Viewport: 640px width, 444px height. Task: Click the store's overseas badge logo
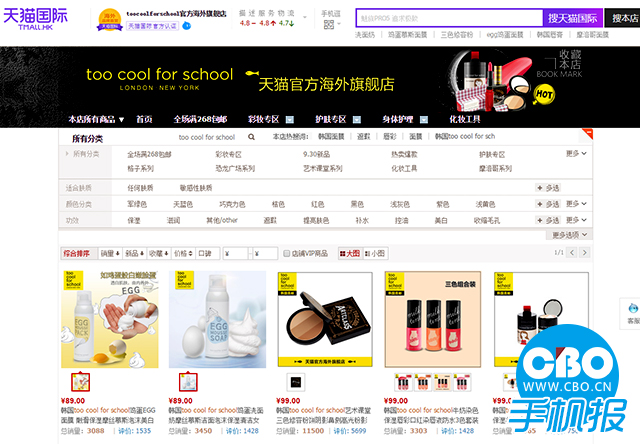tap(109, 20)
